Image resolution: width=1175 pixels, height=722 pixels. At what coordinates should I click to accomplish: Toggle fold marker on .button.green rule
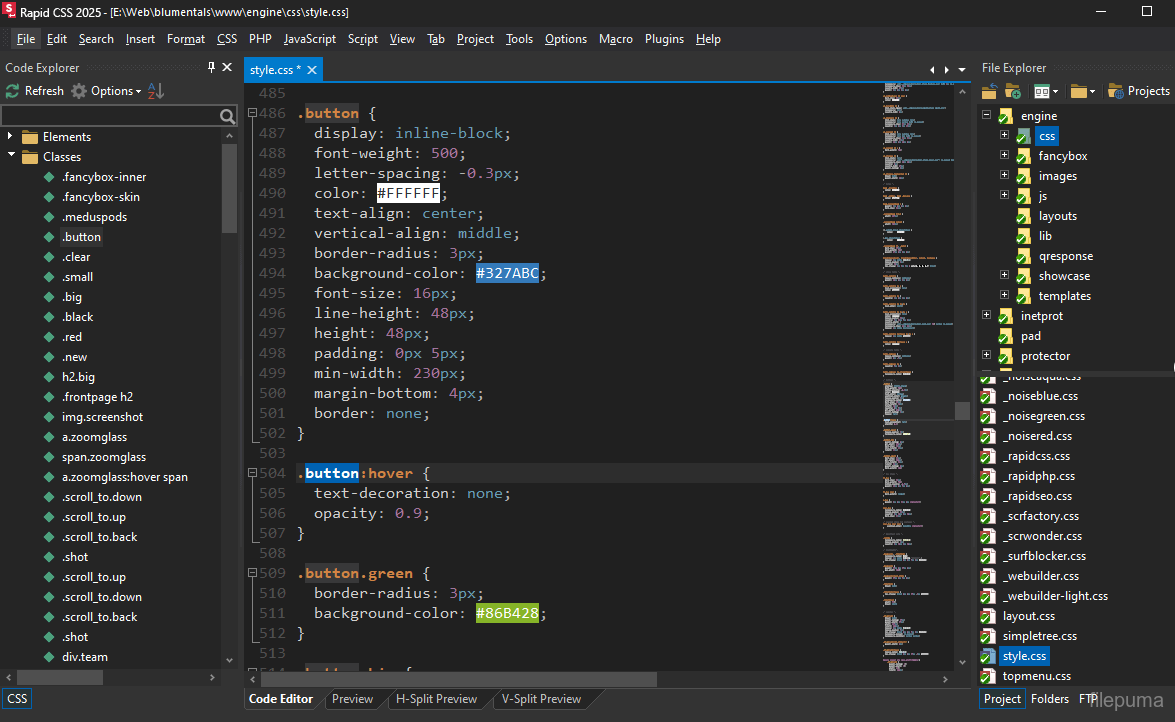point(252,573)
